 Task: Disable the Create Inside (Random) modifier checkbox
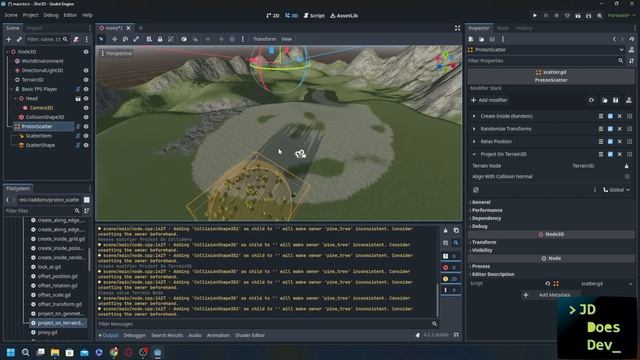(x=610, y=116)
